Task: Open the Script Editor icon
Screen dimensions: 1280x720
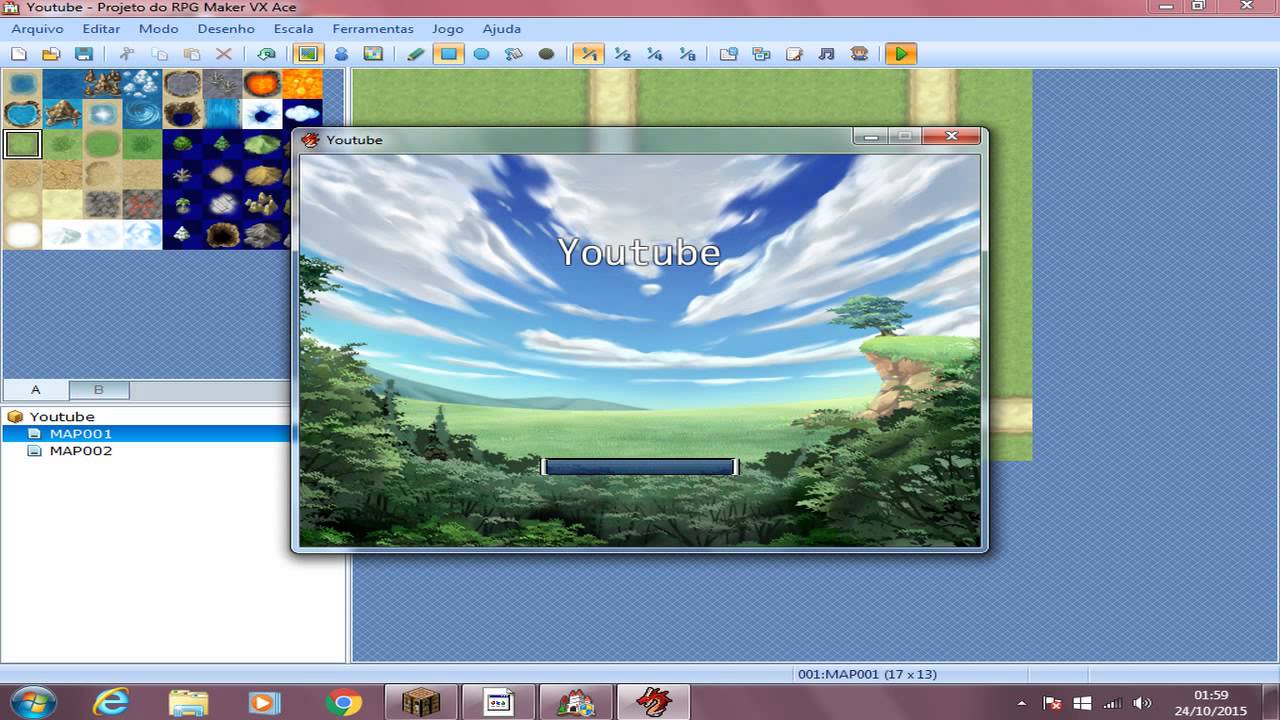Action: pos(794,54)
